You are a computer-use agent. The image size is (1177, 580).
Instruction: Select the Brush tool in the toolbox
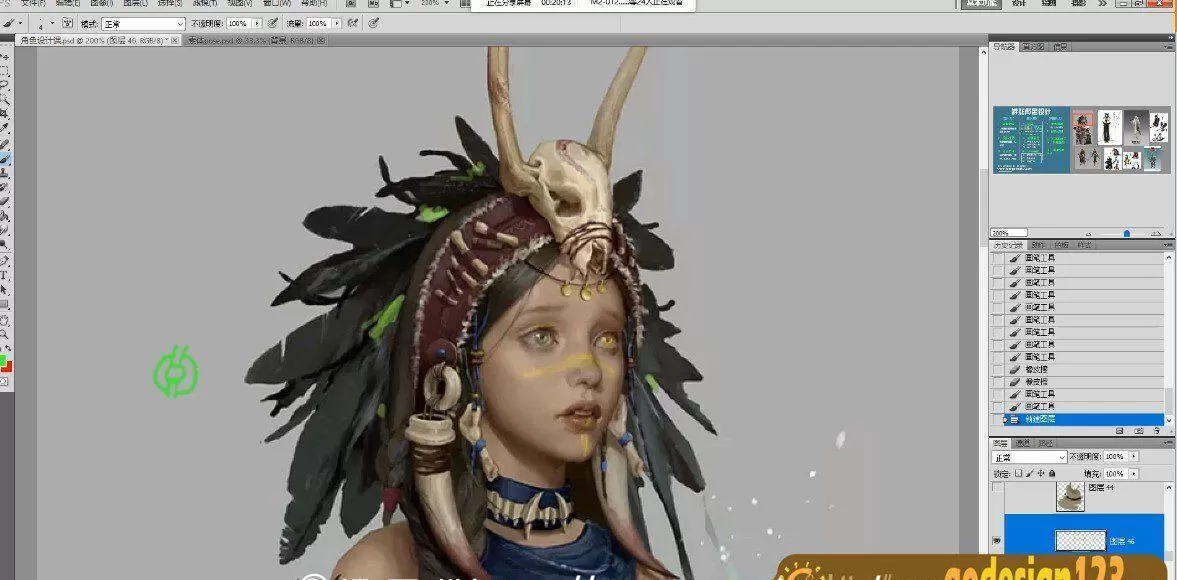tap(5, 158)
